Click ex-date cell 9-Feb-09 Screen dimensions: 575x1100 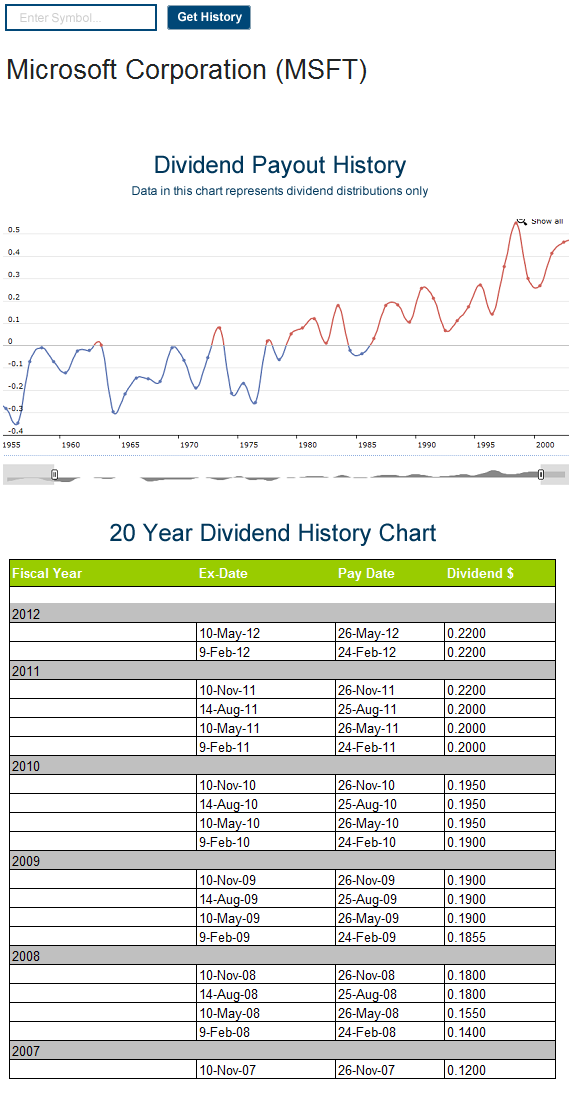click(x=266, y=937)
